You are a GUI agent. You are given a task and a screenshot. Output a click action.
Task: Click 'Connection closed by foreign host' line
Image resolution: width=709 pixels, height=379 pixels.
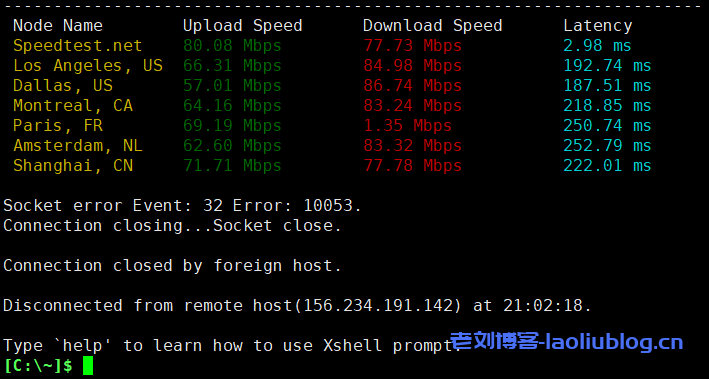[x=172, y=265]
